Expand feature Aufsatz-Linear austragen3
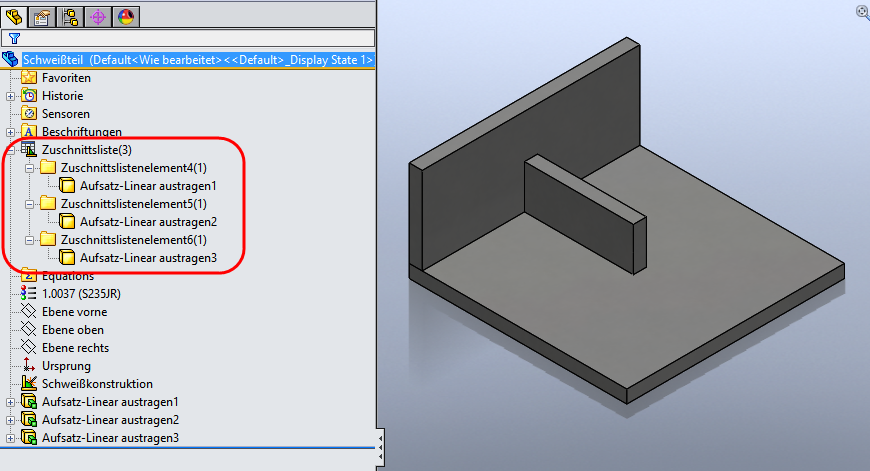870x471 pixels. 11,439
